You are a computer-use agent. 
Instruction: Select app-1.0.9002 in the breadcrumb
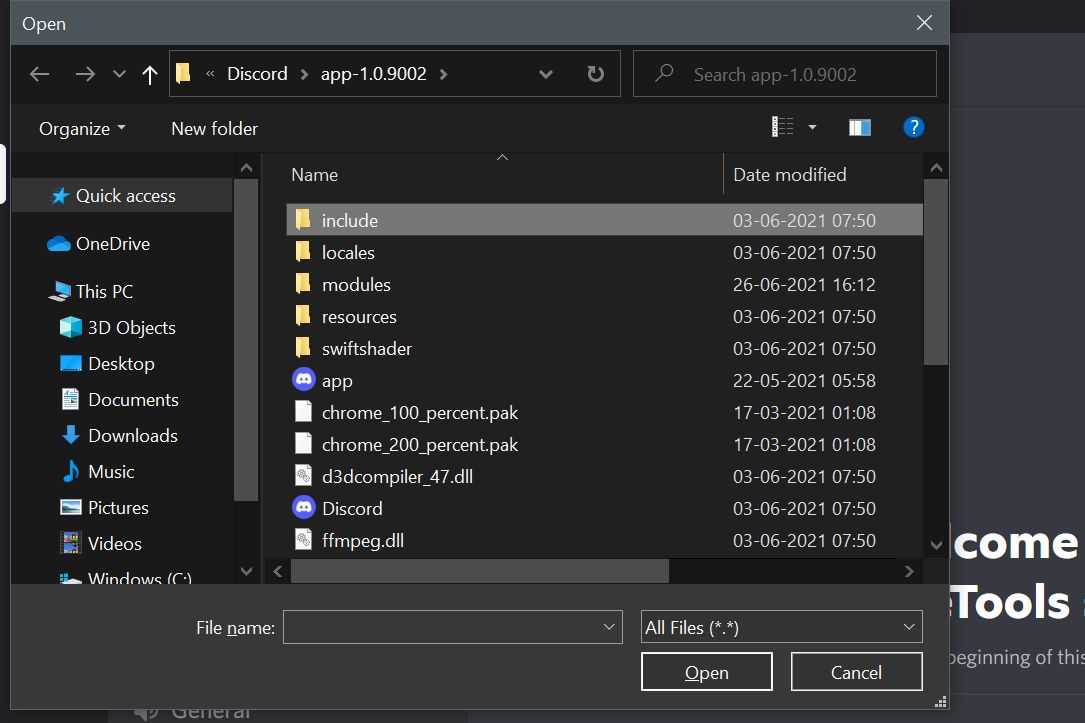pyautogui.click(x=374, y=74)
